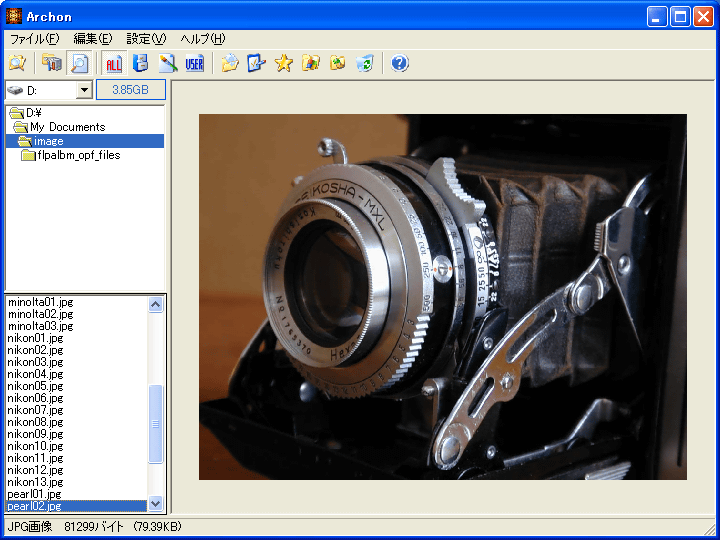Select the USER filter icon
This screenshot has height=540, width=720.
click(x=195, y=63)
